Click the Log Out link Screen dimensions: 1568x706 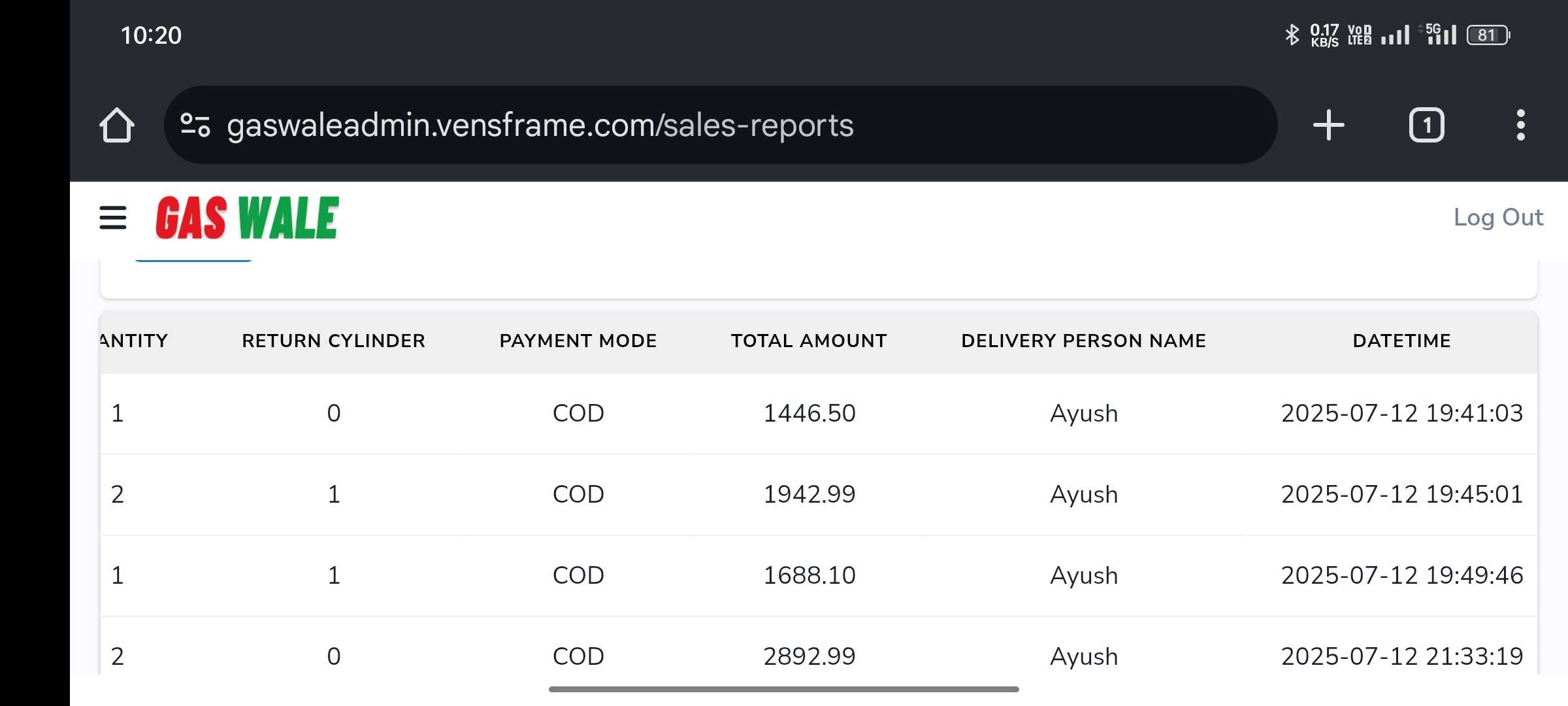(x=1497, y=217)
